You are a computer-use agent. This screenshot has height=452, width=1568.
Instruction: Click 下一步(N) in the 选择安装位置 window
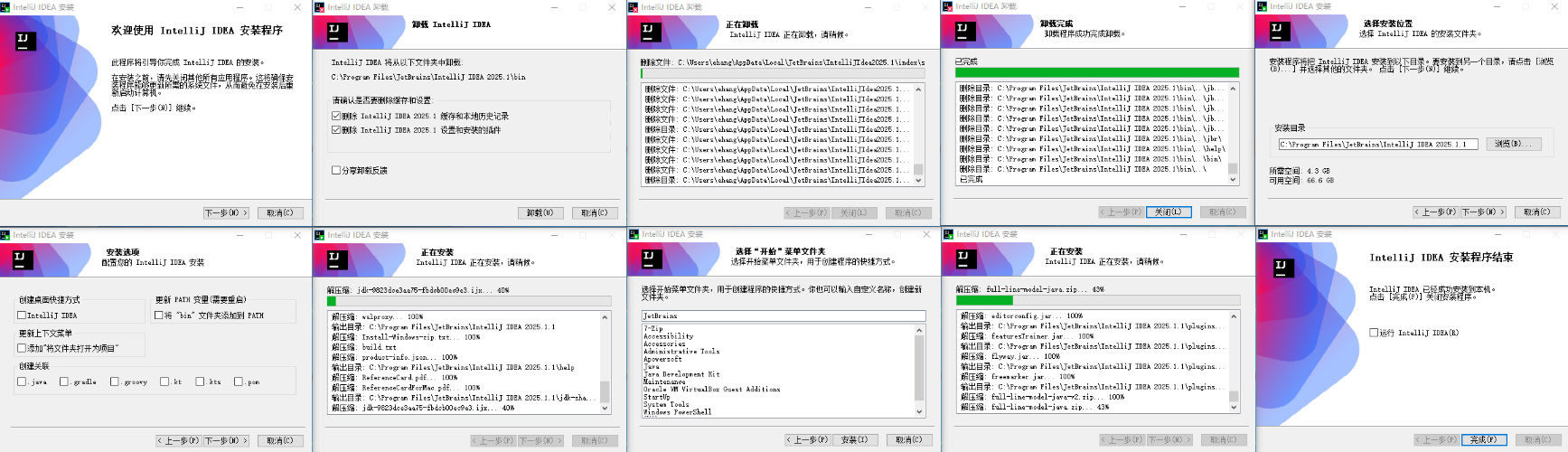tap(1483, 212)
